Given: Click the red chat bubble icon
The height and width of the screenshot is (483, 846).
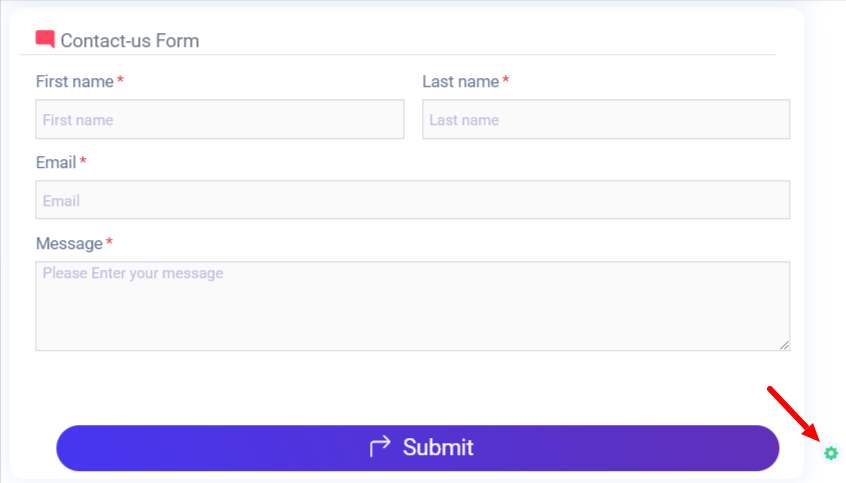Looking at the screenshot, I should coord(45,40).
